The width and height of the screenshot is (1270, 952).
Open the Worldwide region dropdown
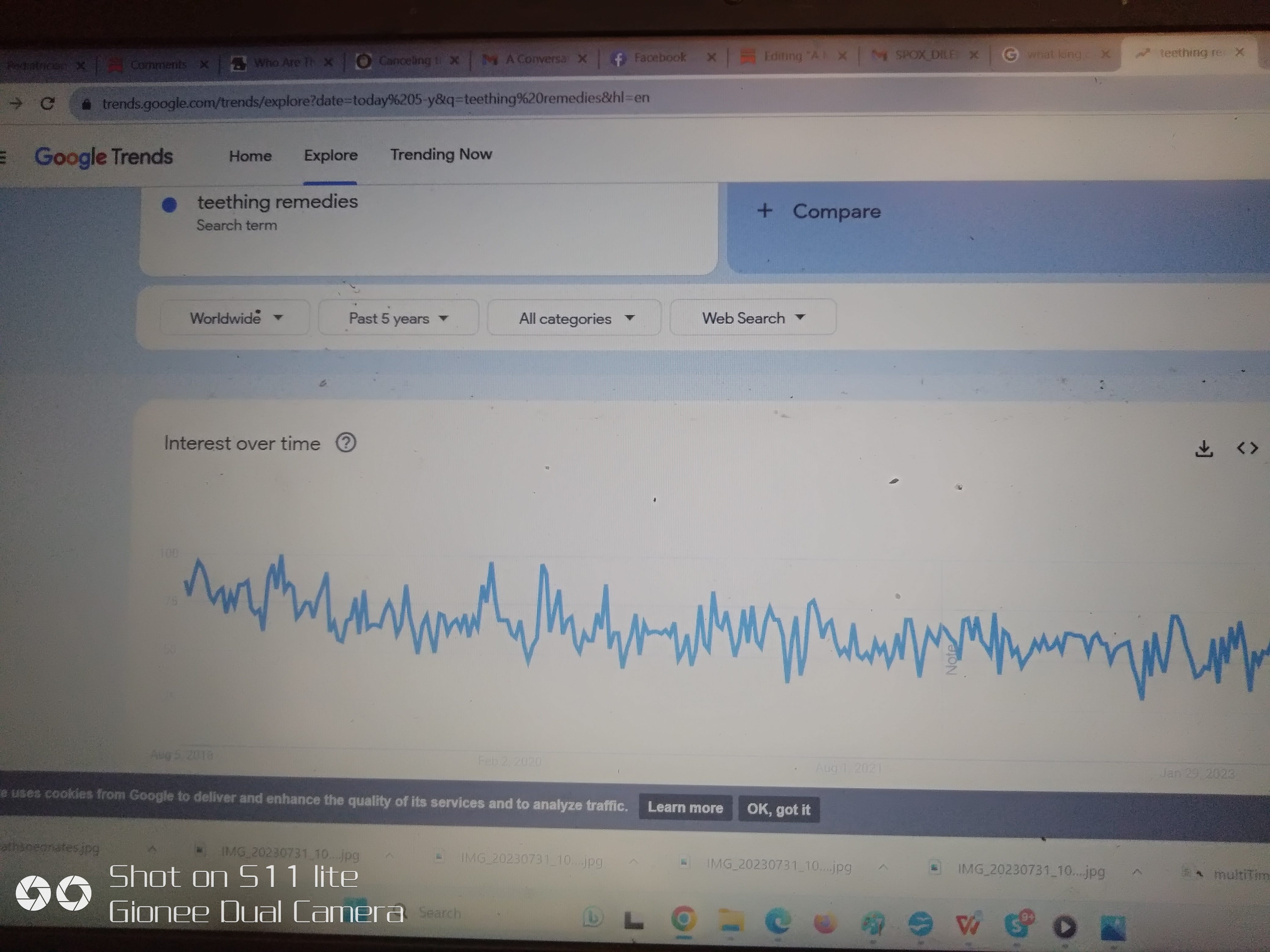[x=235, y=317]
